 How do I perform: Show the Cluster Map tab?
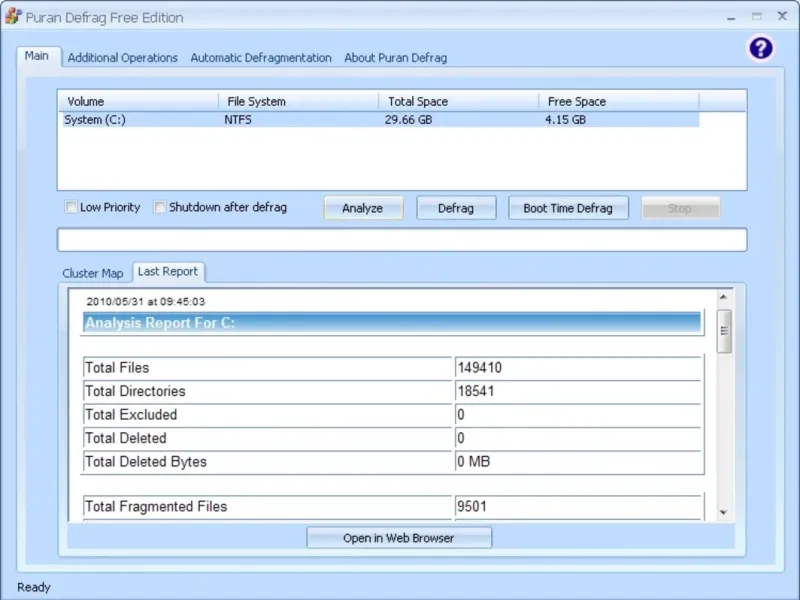(92, 273)
